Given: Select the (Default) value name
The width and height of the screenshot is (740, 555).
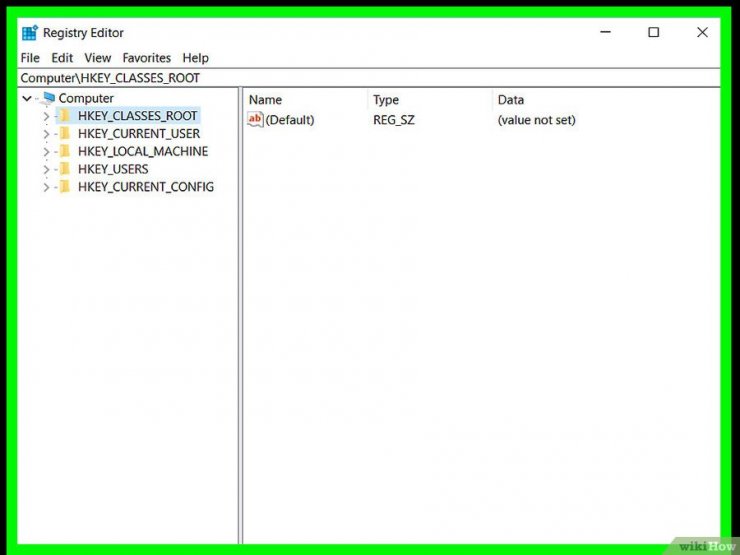Looking at the screenshot, I should point(290,120).
